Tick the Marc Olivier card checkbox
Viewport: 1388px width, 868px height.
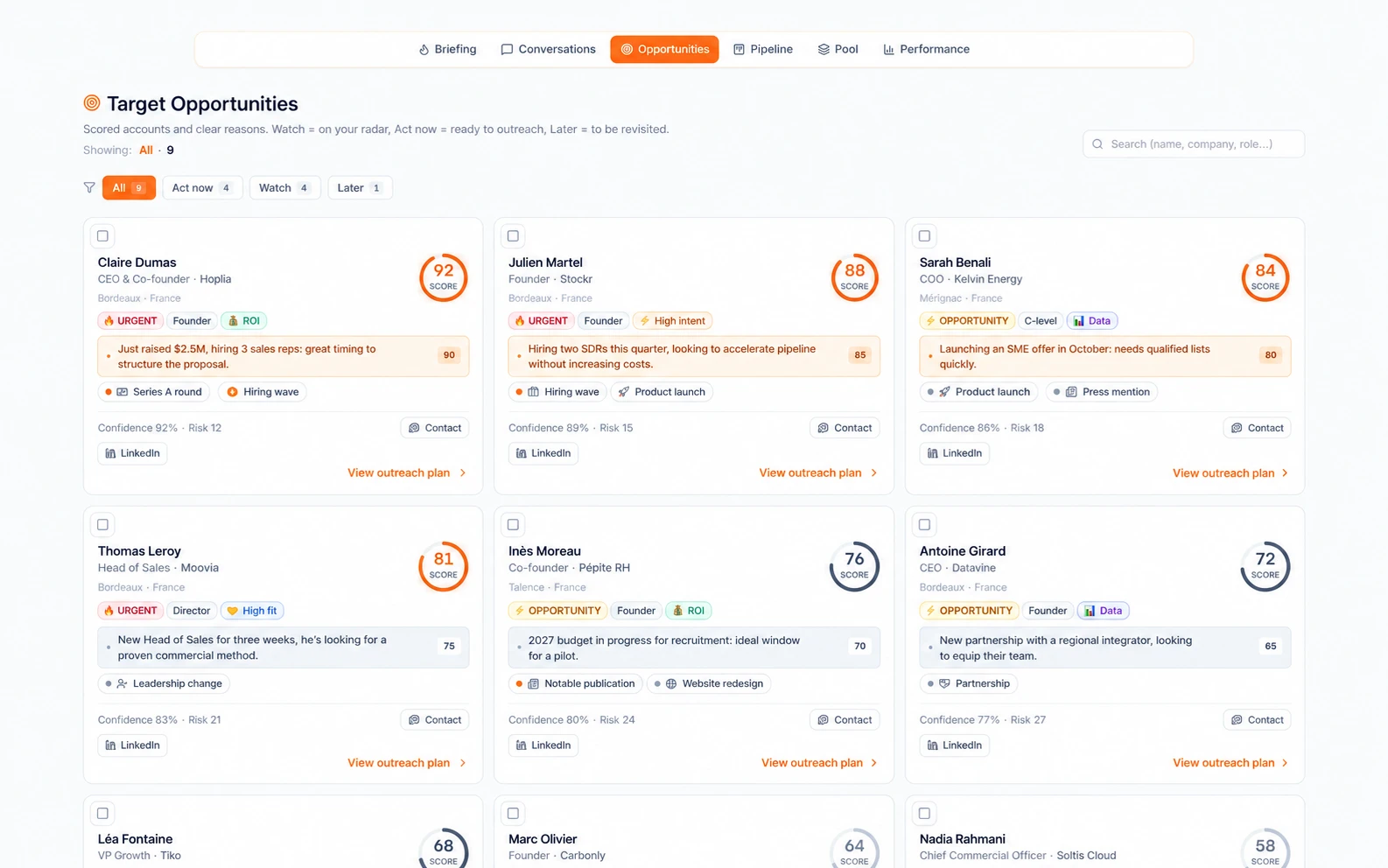(x=513, y=813)
